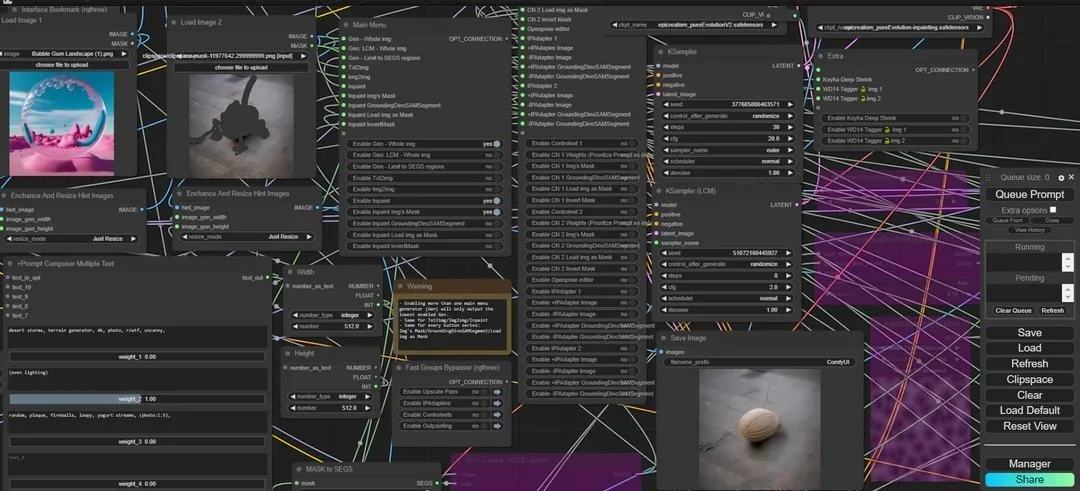Click View History button
Screen dimensions: 1080x491
pyautogui.click(x=1030, y=229)
